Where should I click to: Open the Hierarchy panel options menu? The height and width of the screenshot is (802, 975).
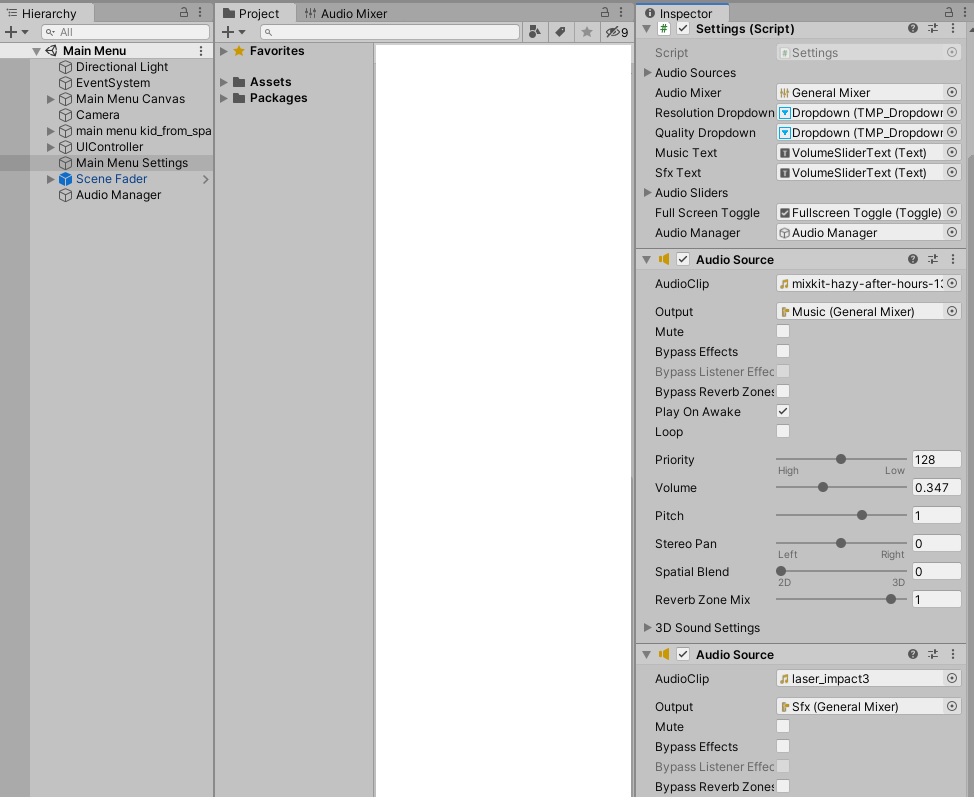[x=200, y=12]
